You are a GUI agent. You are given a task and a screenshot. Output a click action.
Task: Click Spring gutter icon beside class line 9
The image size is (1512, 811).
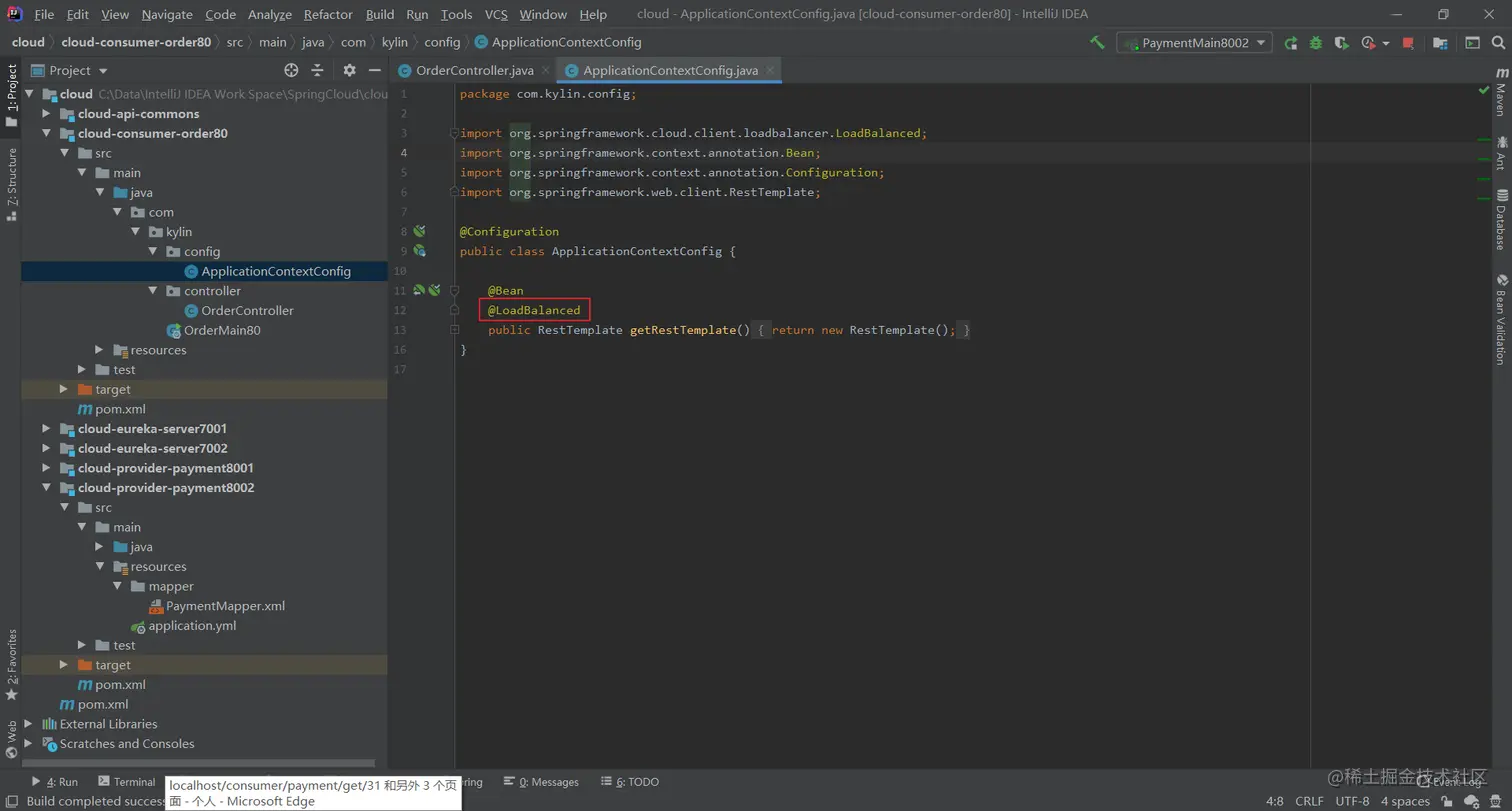[419, 251]
